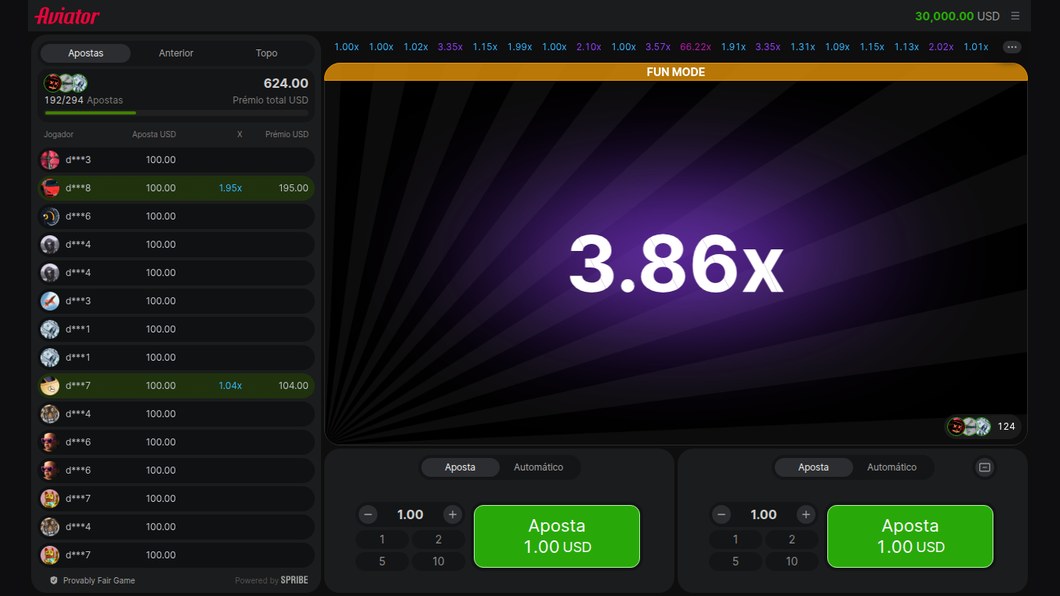Viewport: 1060px width, 596px height.
Task: Expand round history with the three-dots button
Action: point(1011,47)
